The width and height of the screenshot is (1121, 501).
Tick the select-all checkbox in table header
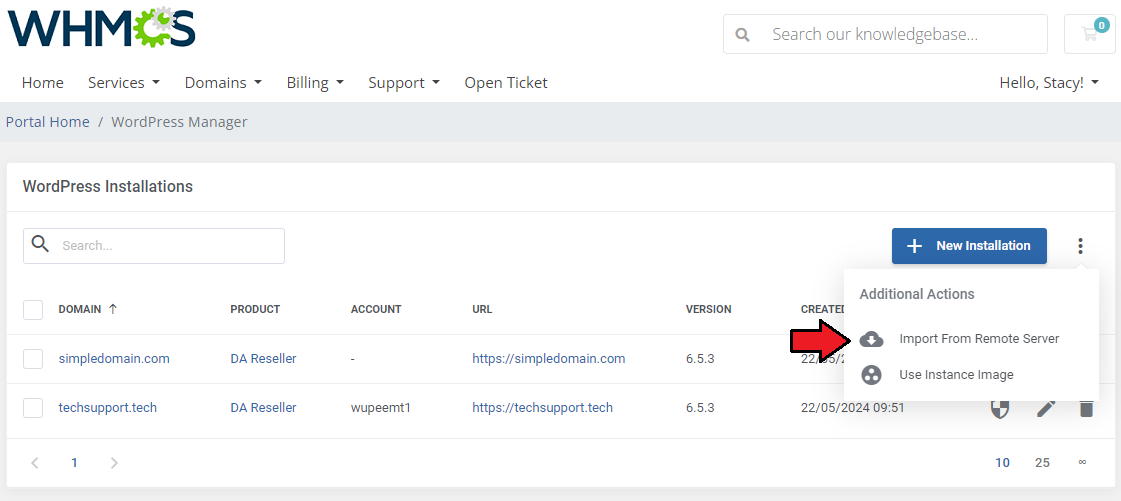point(33,310)
